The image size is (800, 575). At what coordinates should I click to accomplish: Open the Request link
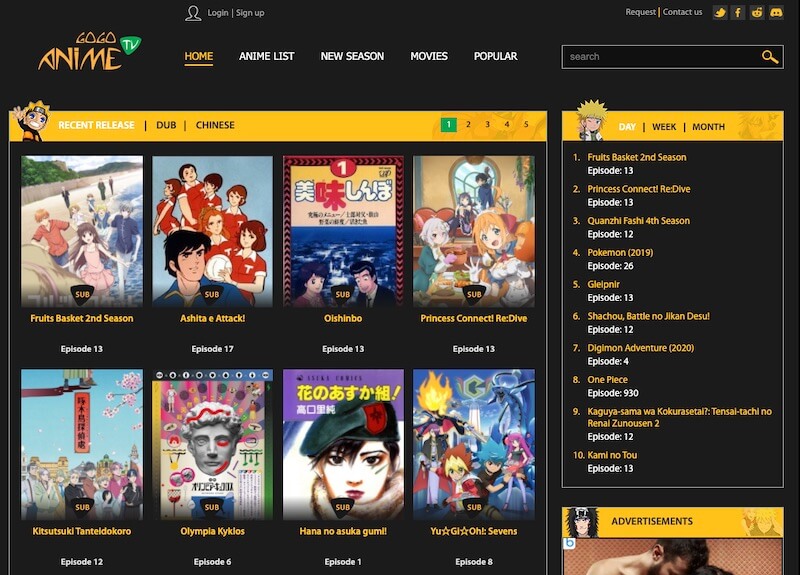[x=641, y=12]
